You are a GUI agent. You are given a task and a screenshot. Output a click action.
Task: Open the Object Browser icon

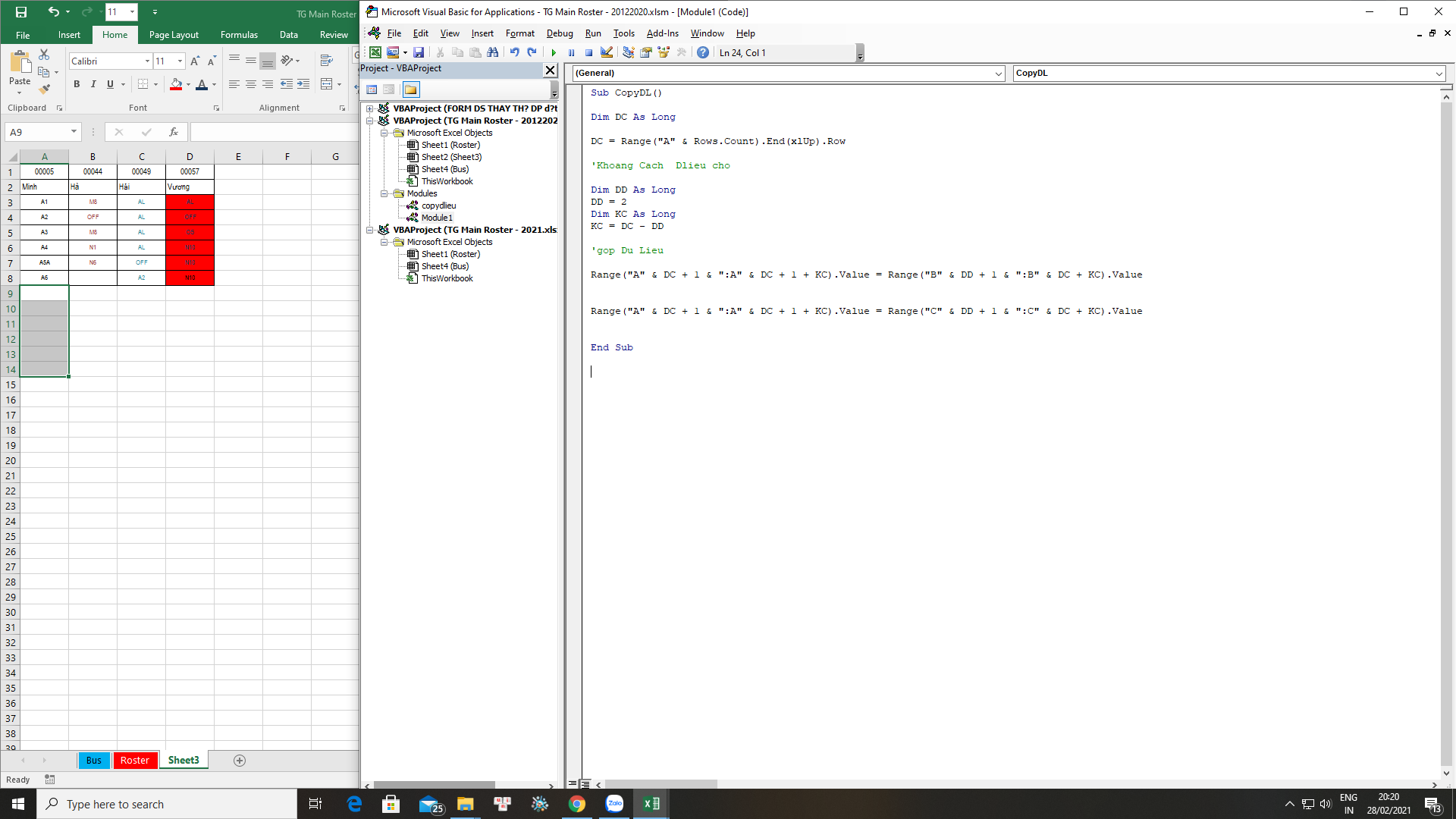click(x=664, y=52)
